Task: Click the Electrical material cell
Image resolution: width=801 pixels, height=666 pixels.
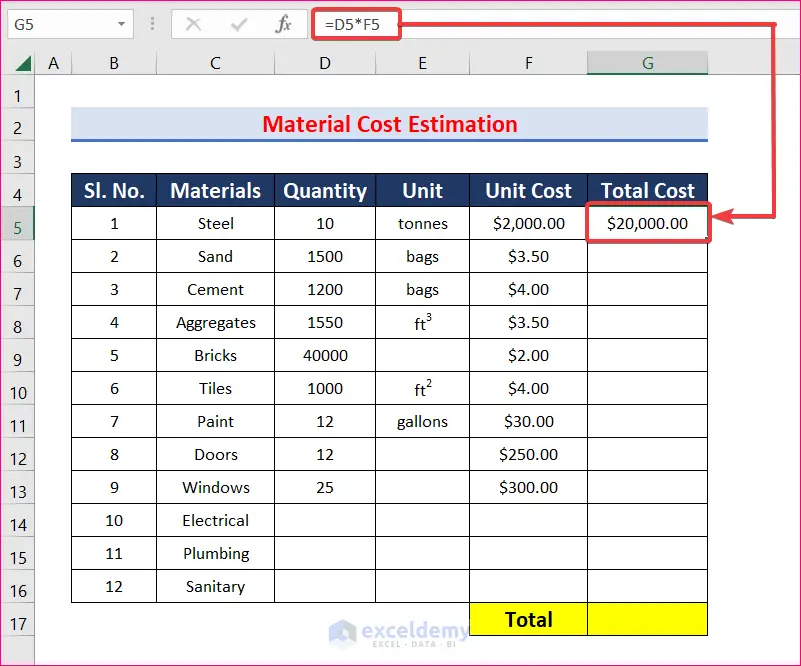Action: [x=216, y=520]
